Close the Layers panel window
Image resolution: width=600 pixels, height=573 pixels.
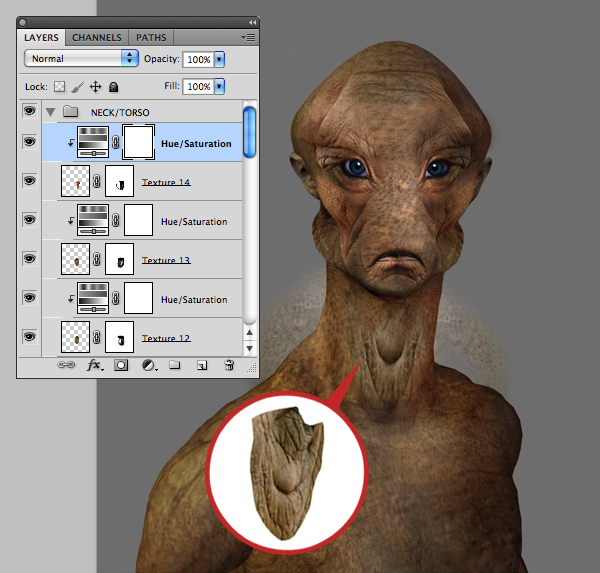pos(23,23)
